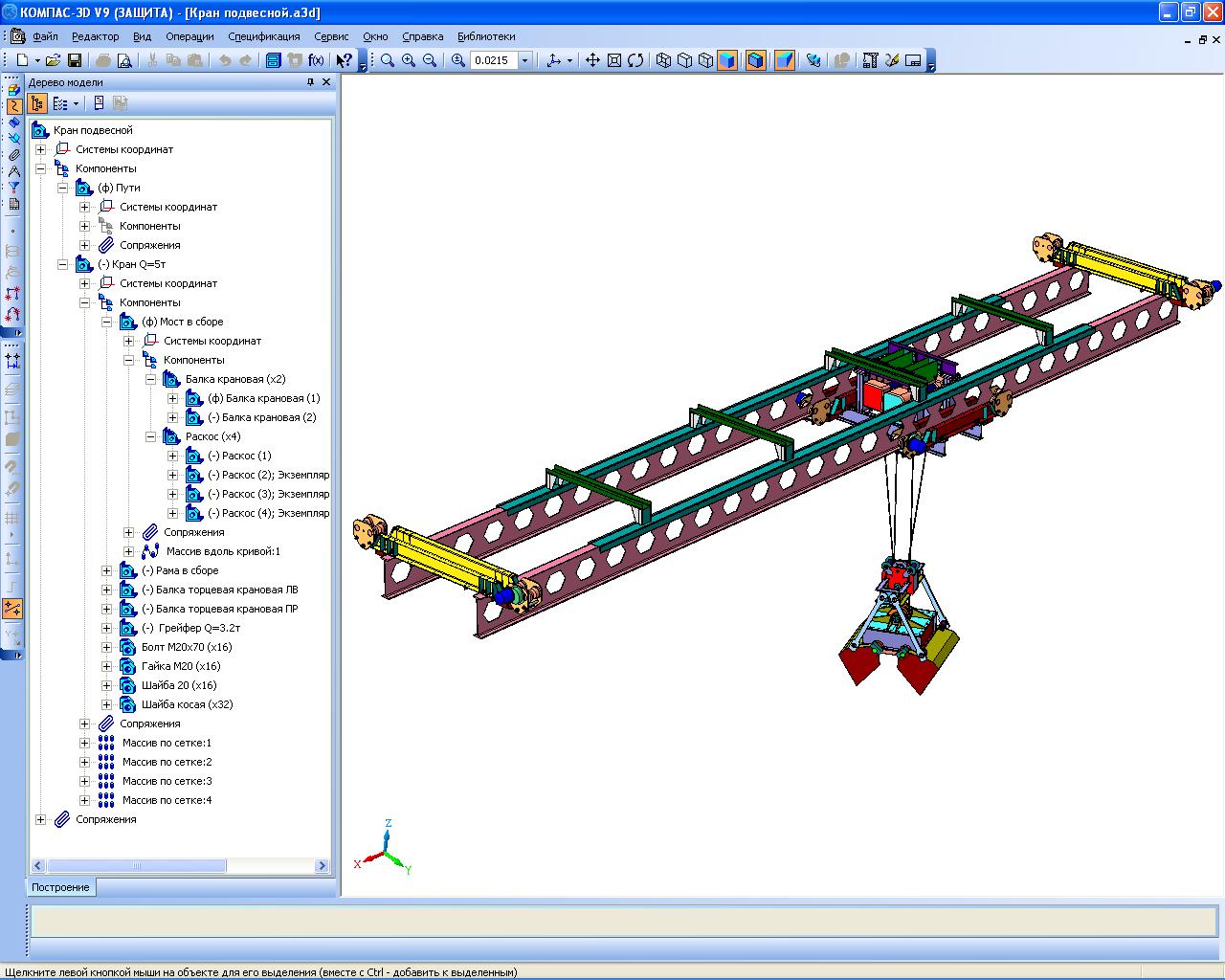Close the Дерево модели panel
Image resolution: width=1225 pixels, height=980 pixels.
[326, 82]
